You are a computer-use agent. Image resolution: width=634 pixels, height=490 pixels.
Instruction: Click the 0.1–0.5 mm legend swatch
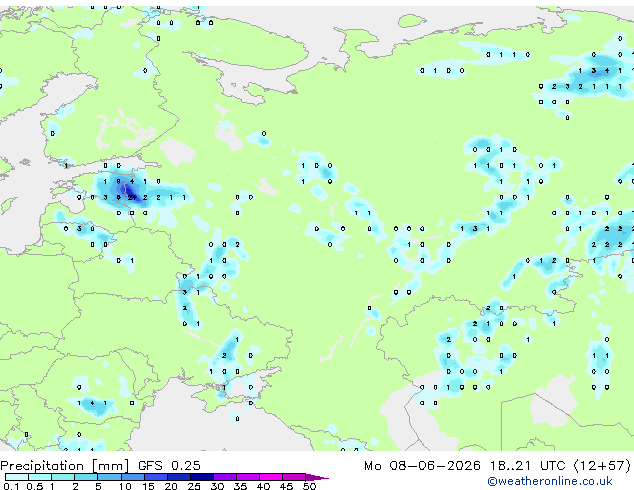point(17,477)
